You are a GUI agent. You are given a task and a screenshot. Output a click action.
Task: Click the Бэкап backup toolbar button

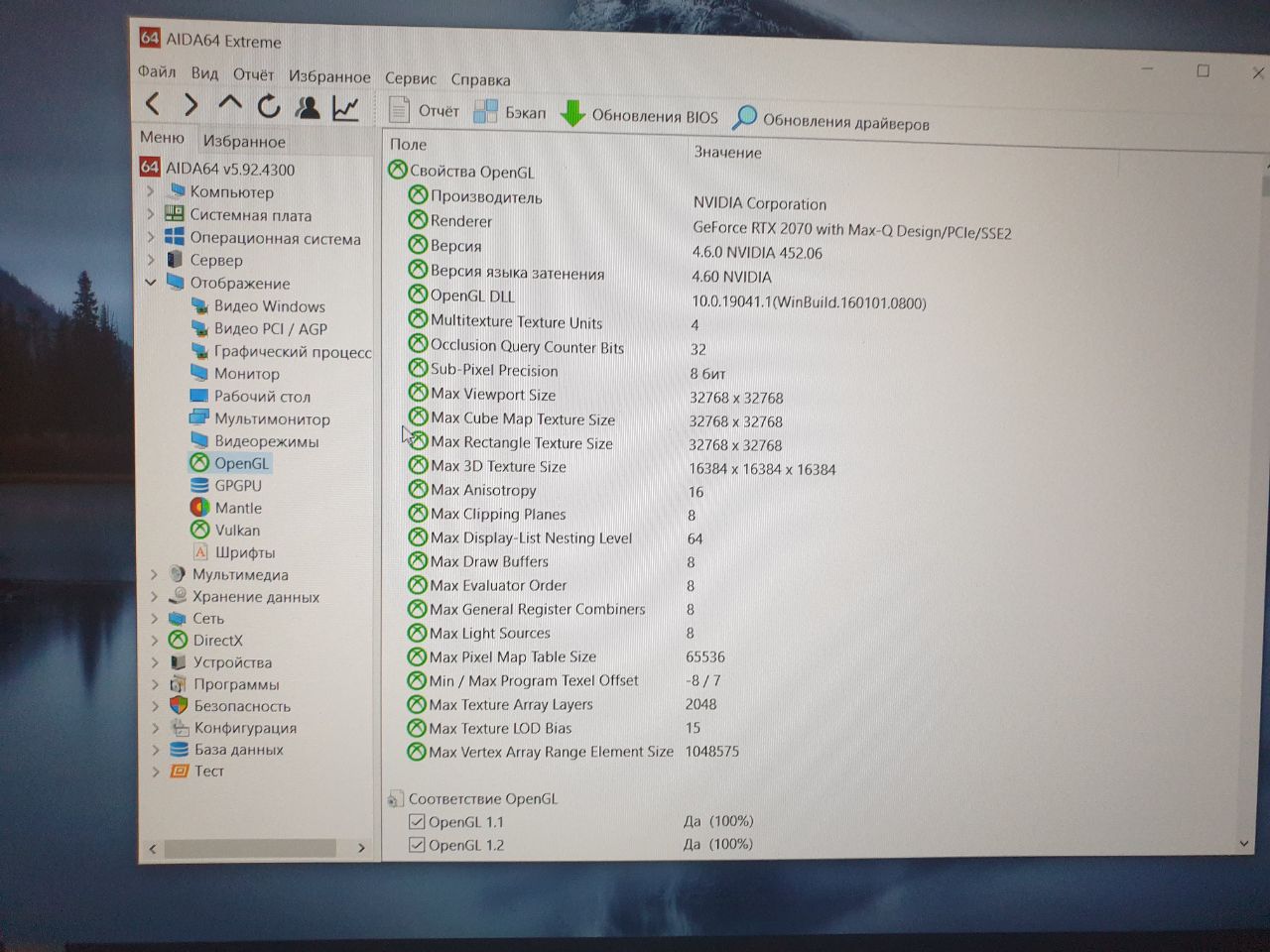pyautogui.click(x=510, y=112)
